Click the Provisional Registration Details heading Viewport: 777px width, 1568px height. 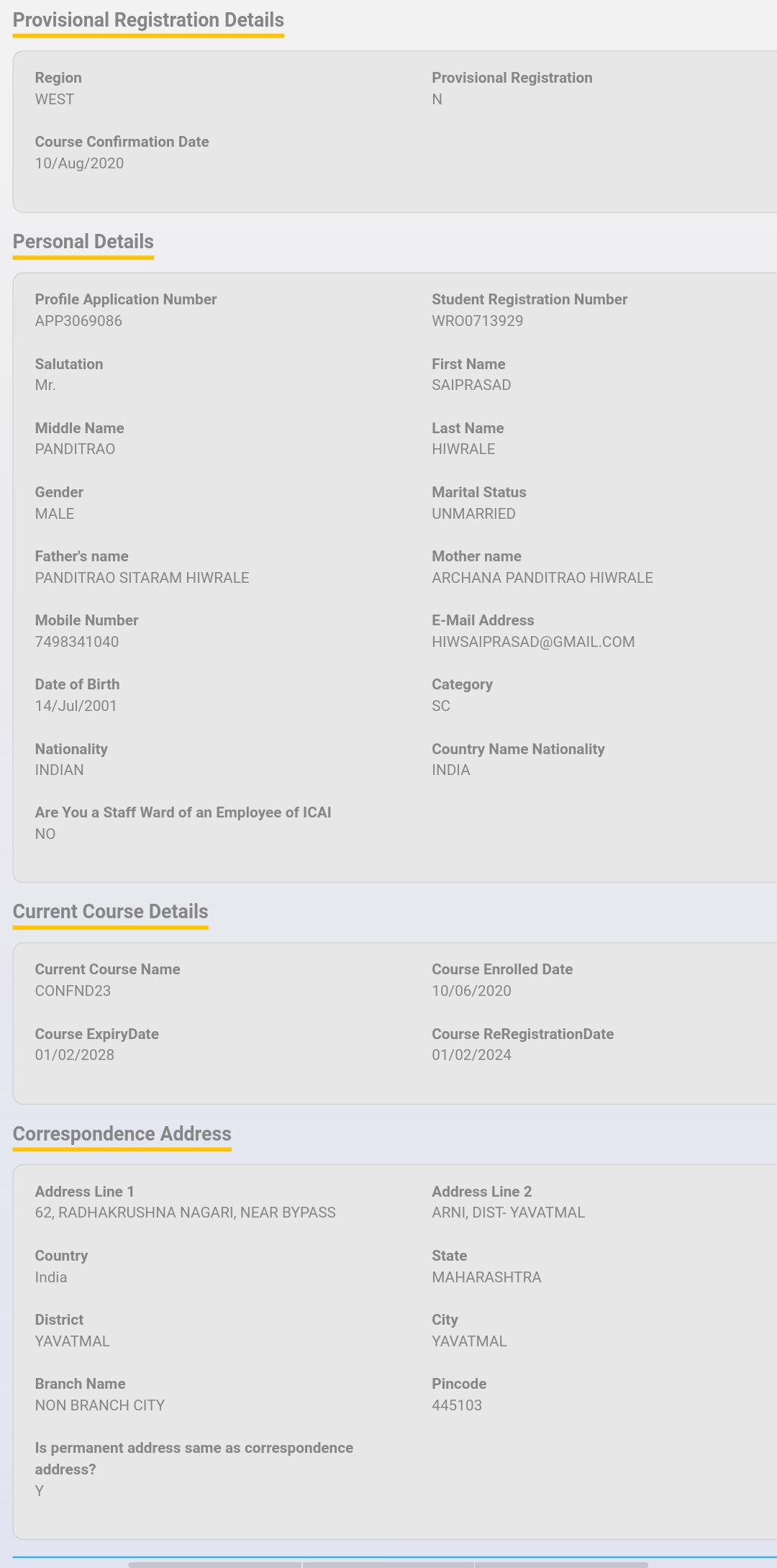(148, 20)
